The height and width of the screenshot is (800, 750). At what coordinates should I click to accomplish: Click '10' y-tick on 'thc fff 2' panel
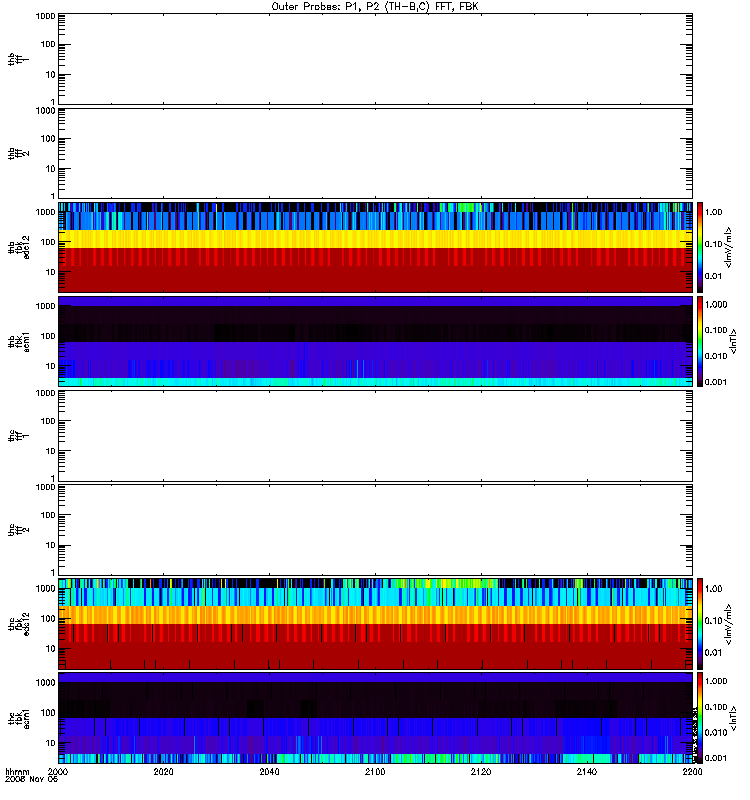tap(51, 545)
